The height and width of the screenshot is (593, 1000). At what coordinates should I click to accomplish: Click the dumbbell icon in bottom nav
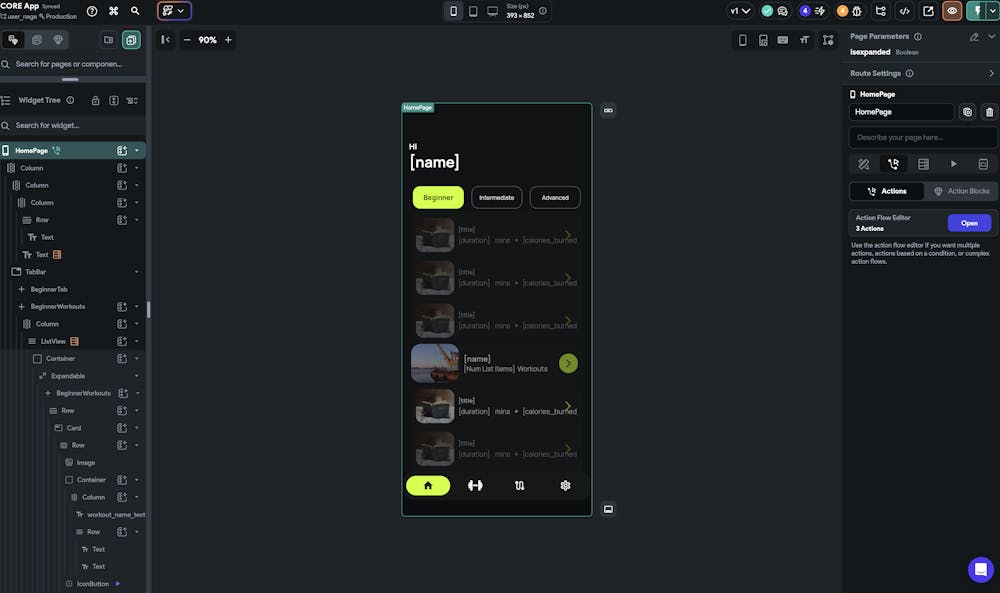[x=475, y=485]
